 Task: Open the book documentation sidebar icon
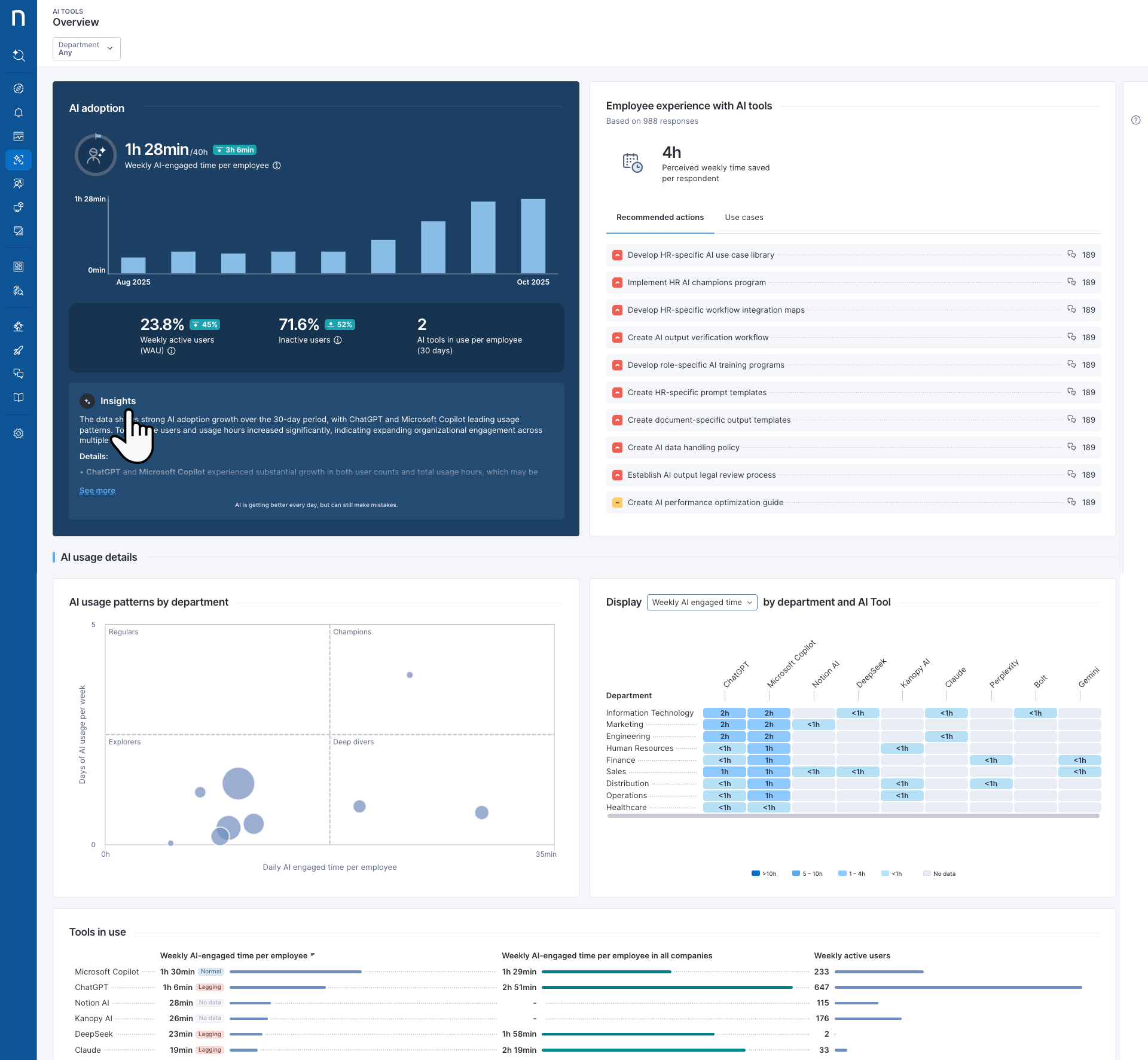click(19, 398)
